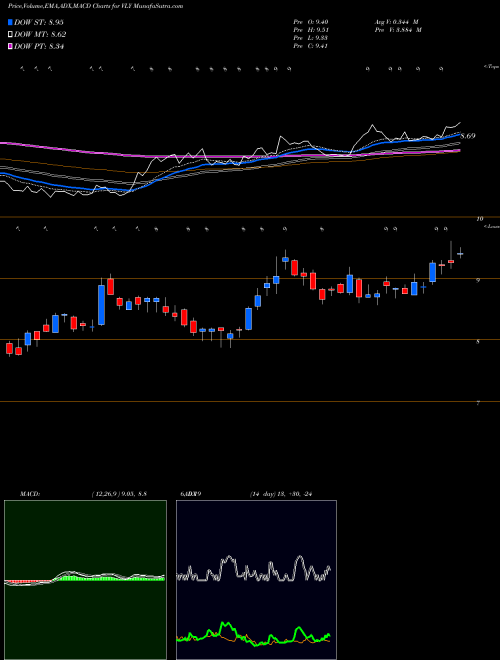This screenshot has height=660, width=500.
Task: Click the 'Pre C: 9.41' close value
Action: [x=311, y=46]
